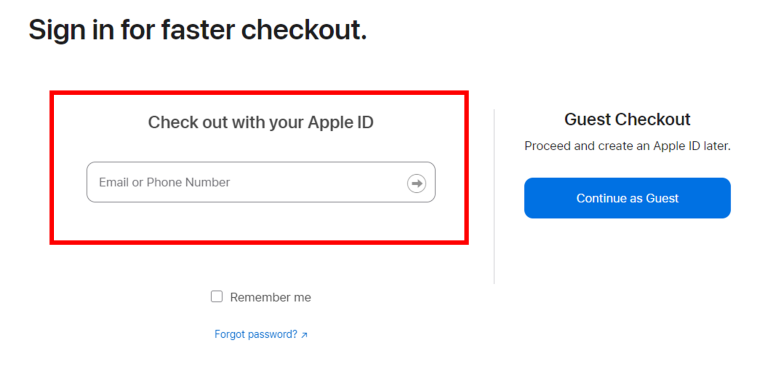Image resolution: width=773 pixels, height=367 pixels.
Task: Click the Apple ID words in the title
Action: tap(341, 122)
